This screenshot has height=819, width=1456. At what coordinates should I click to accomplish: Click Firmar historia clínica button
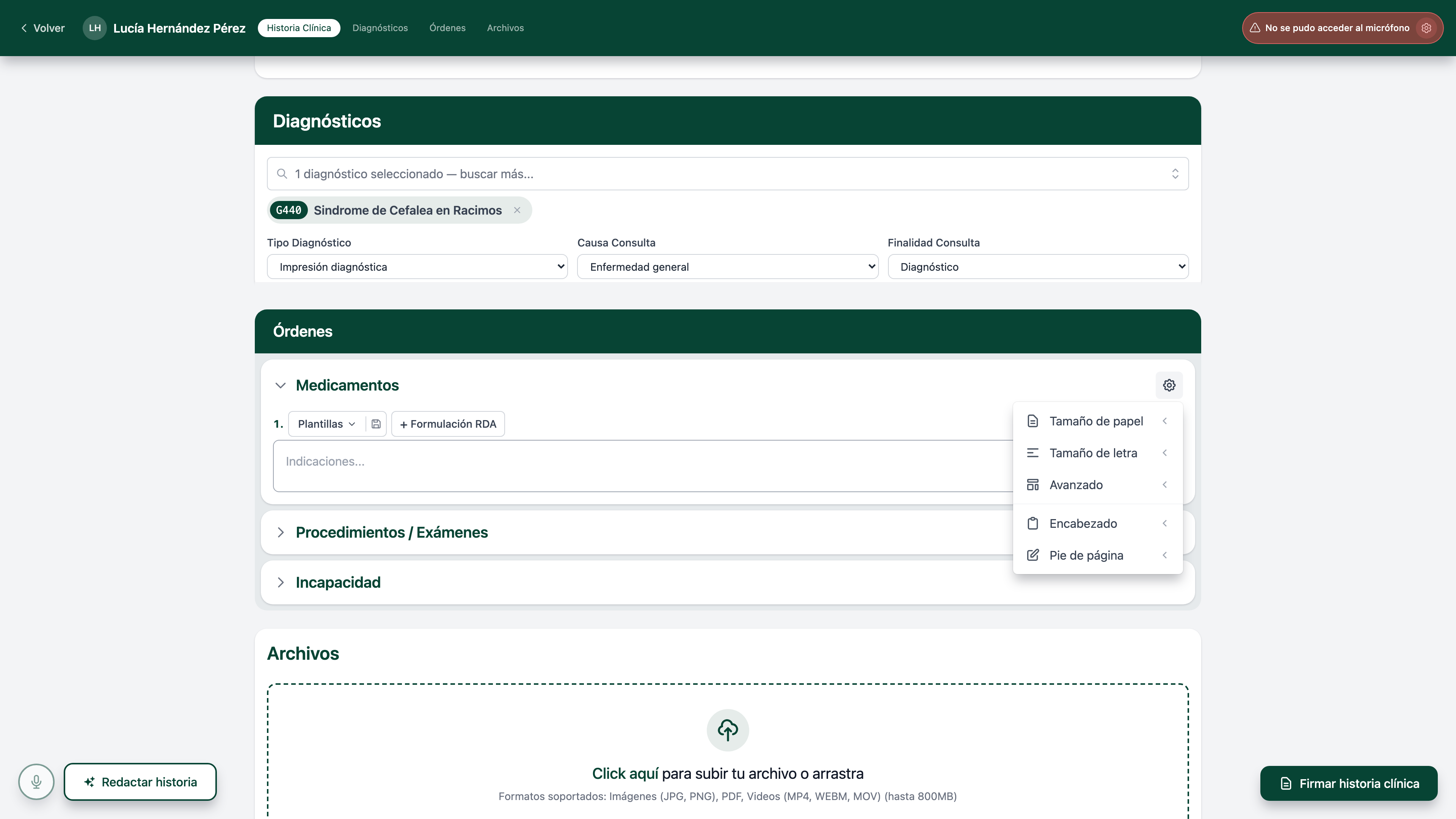click(x=1349, y=783)
